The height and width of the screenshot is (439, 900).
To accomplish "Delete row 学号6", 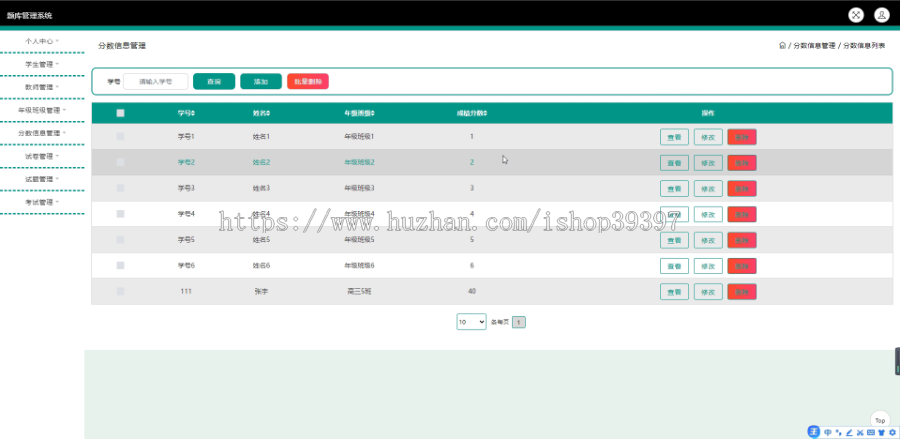I will 742,266.
